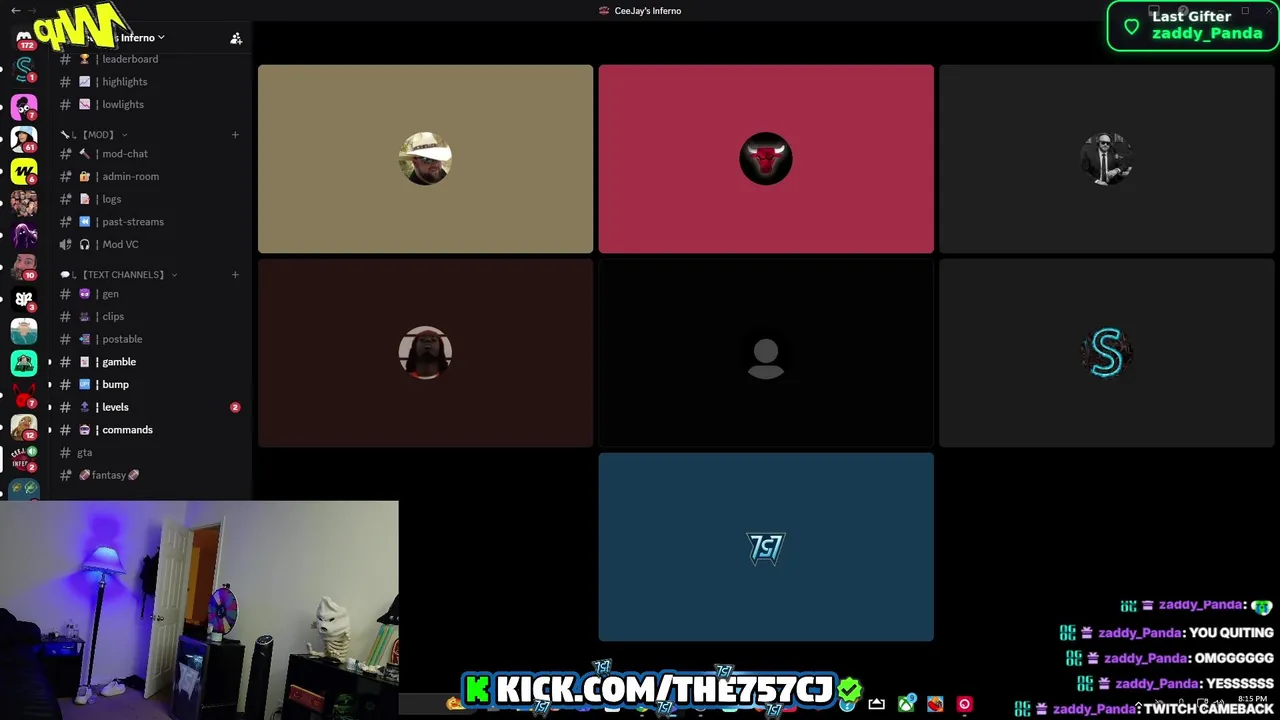Collapse the MOD channel category

click(96, 134)
